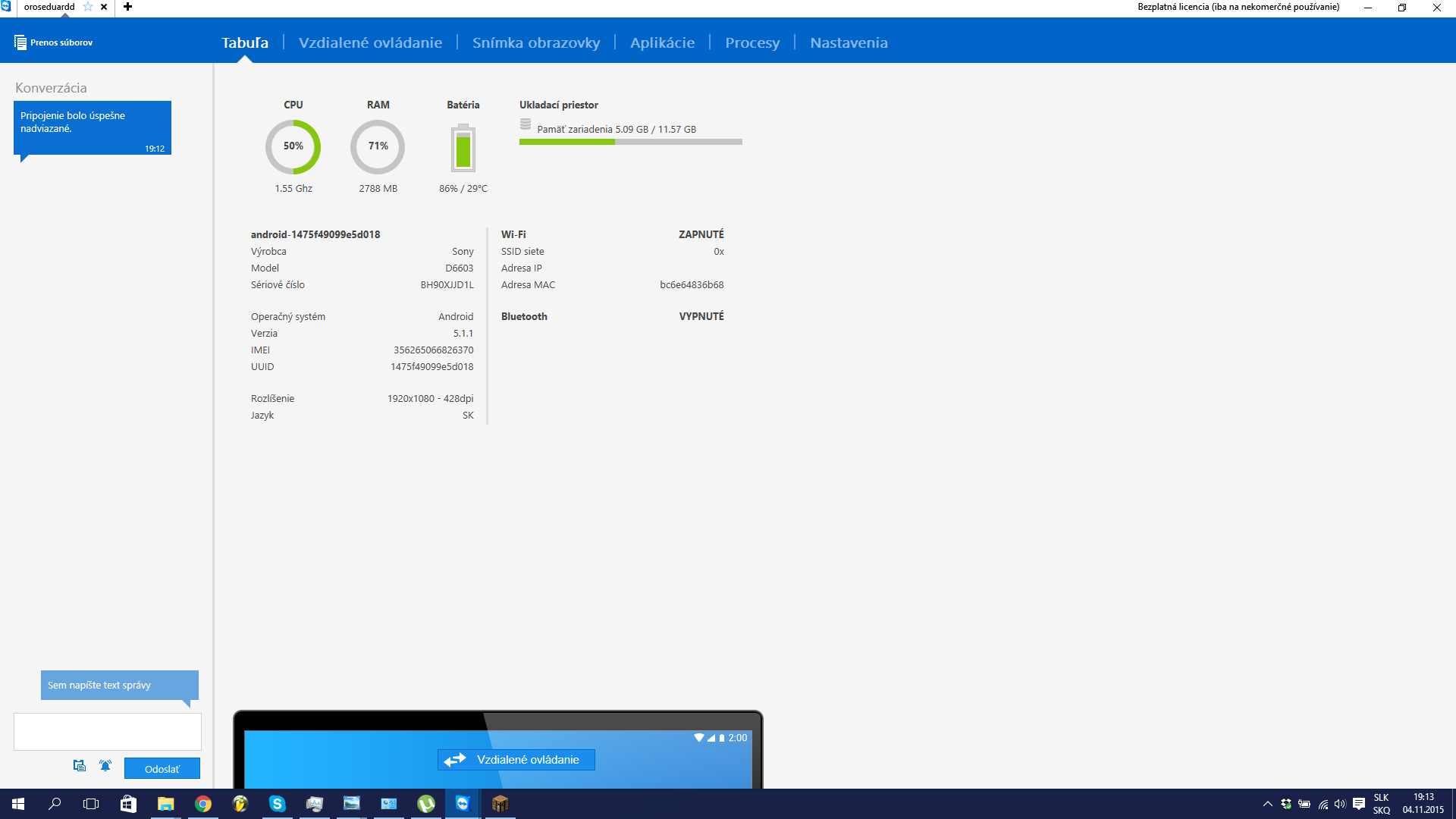Image resolution: width=1456 pixels, height=819 pixels.
Task: Show hidden system tray icons
Action: [x=1267, y=804]
